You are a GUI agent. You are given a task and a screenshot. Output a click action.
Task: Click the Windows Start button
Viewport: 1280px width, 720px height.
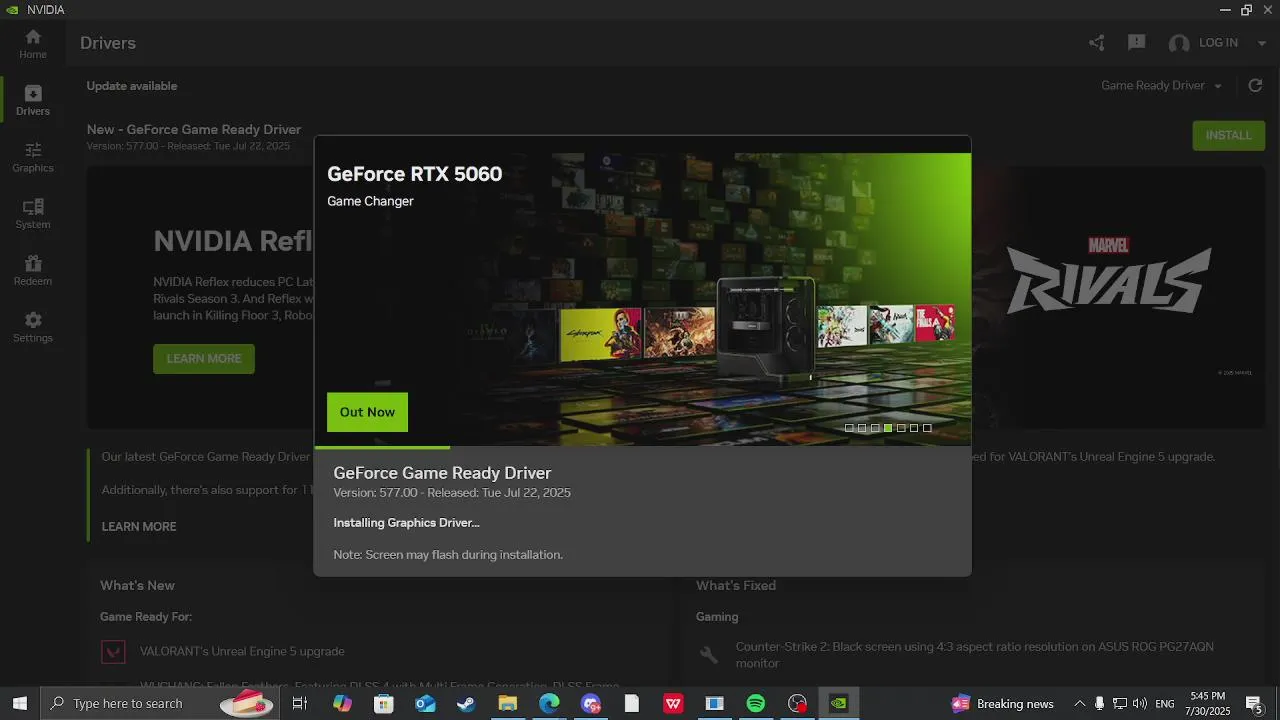pyautogui.click(x=19, y=704)
